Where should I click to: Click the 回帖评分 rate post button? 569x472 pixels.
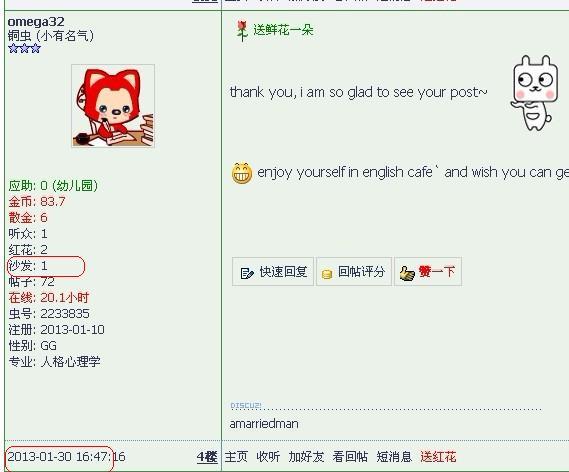click(x=354, y=272)
